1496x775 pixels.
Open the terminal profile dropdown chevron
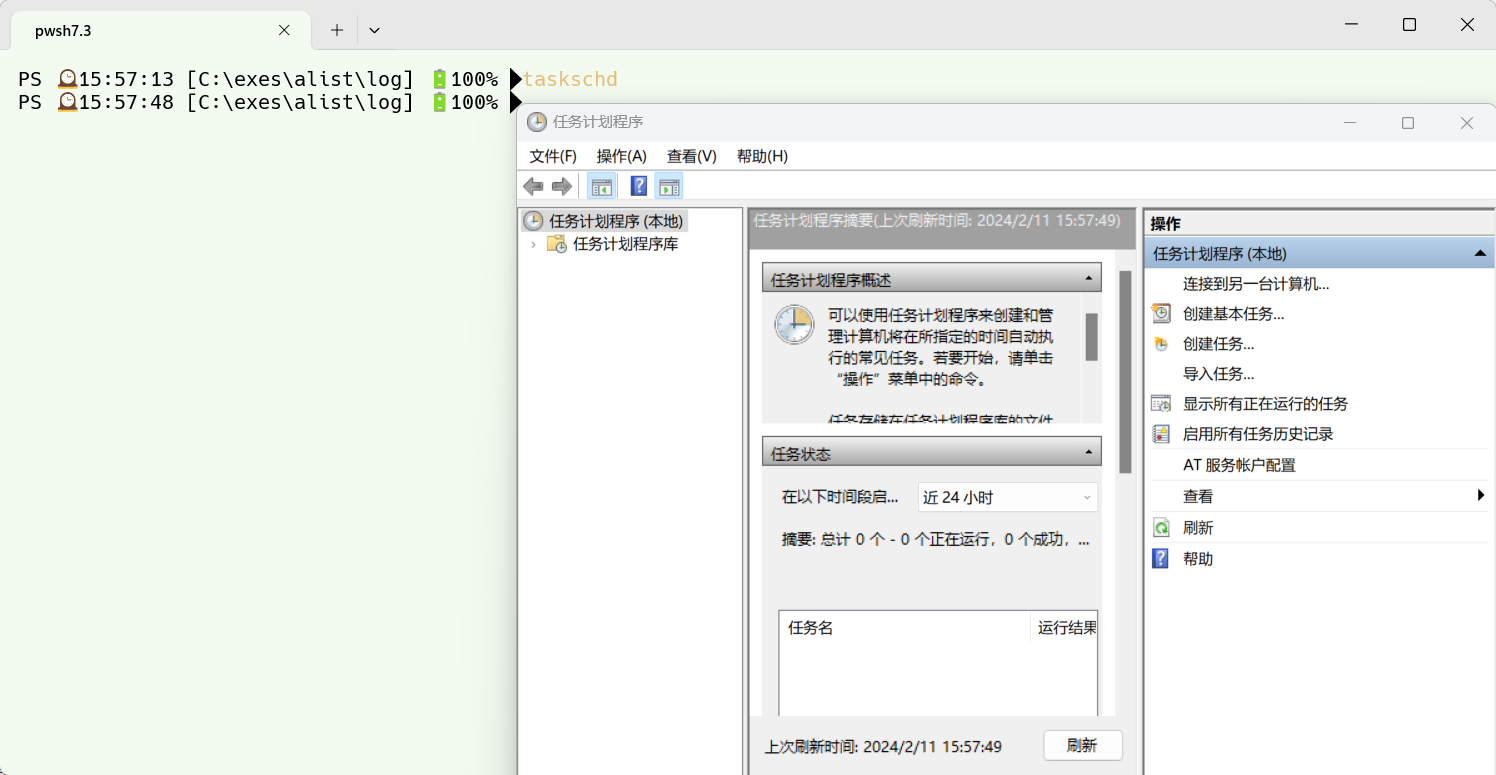[x=374, y=30]
